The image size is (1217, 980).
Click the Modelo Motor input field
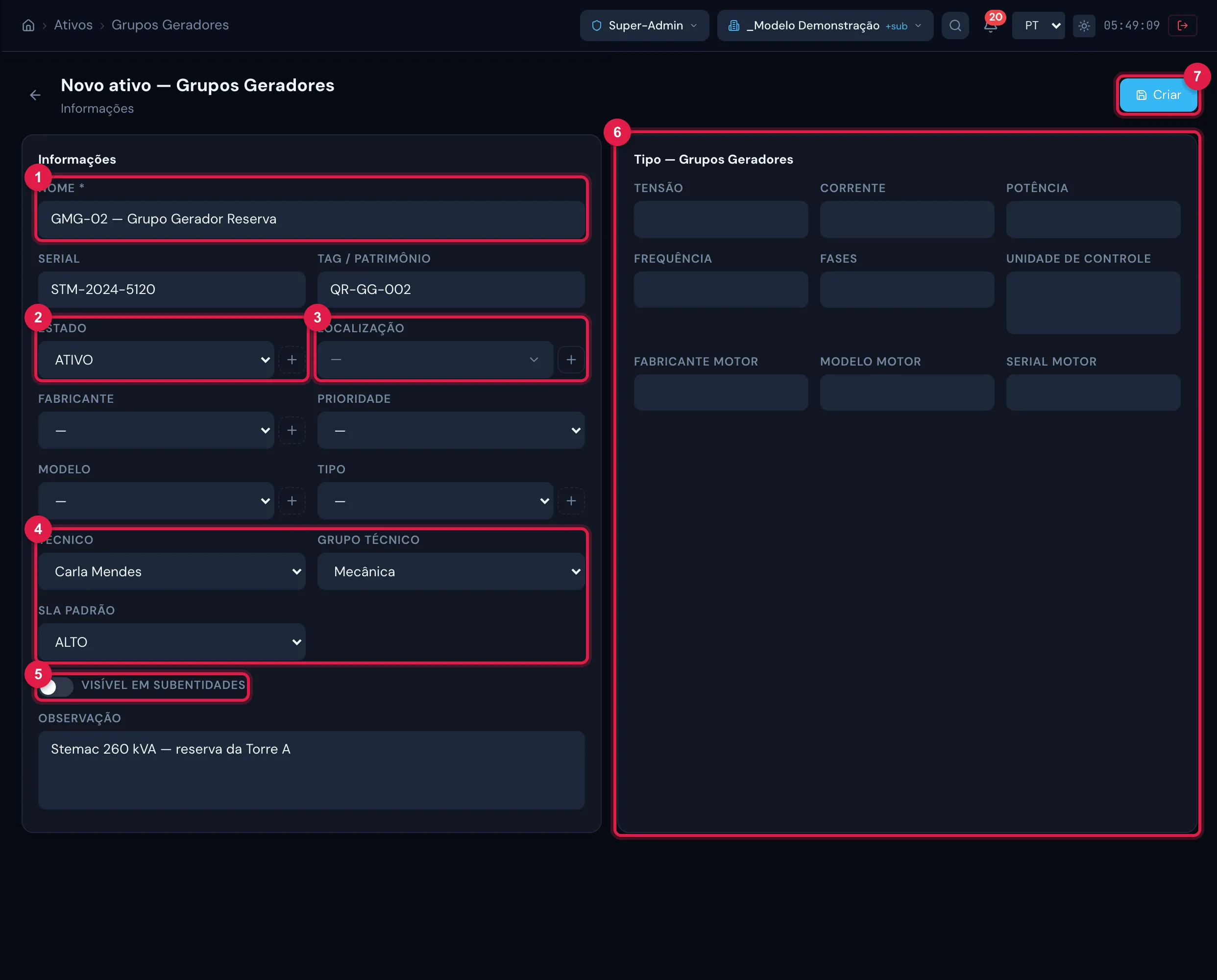(x=907, y=392)
